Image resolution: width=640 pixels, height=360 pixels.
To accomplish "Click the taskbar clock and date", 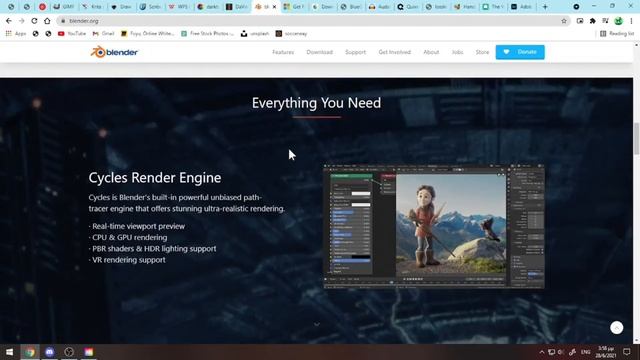I will [606, 352].
